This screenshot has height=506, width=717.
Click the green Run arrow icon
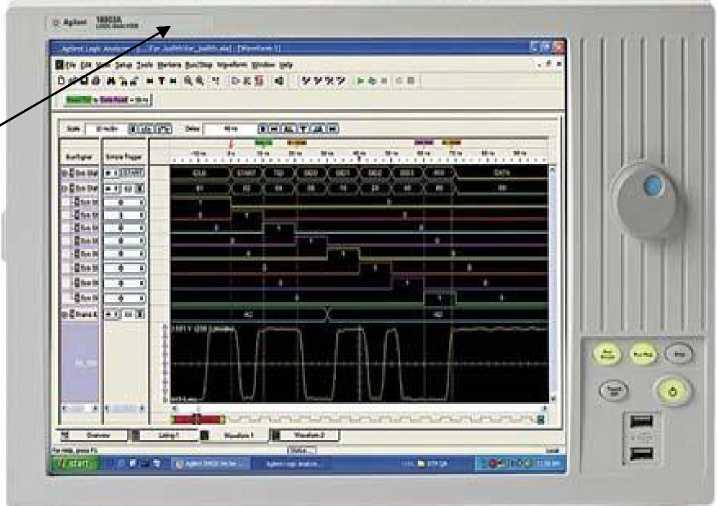coord(362,78)
